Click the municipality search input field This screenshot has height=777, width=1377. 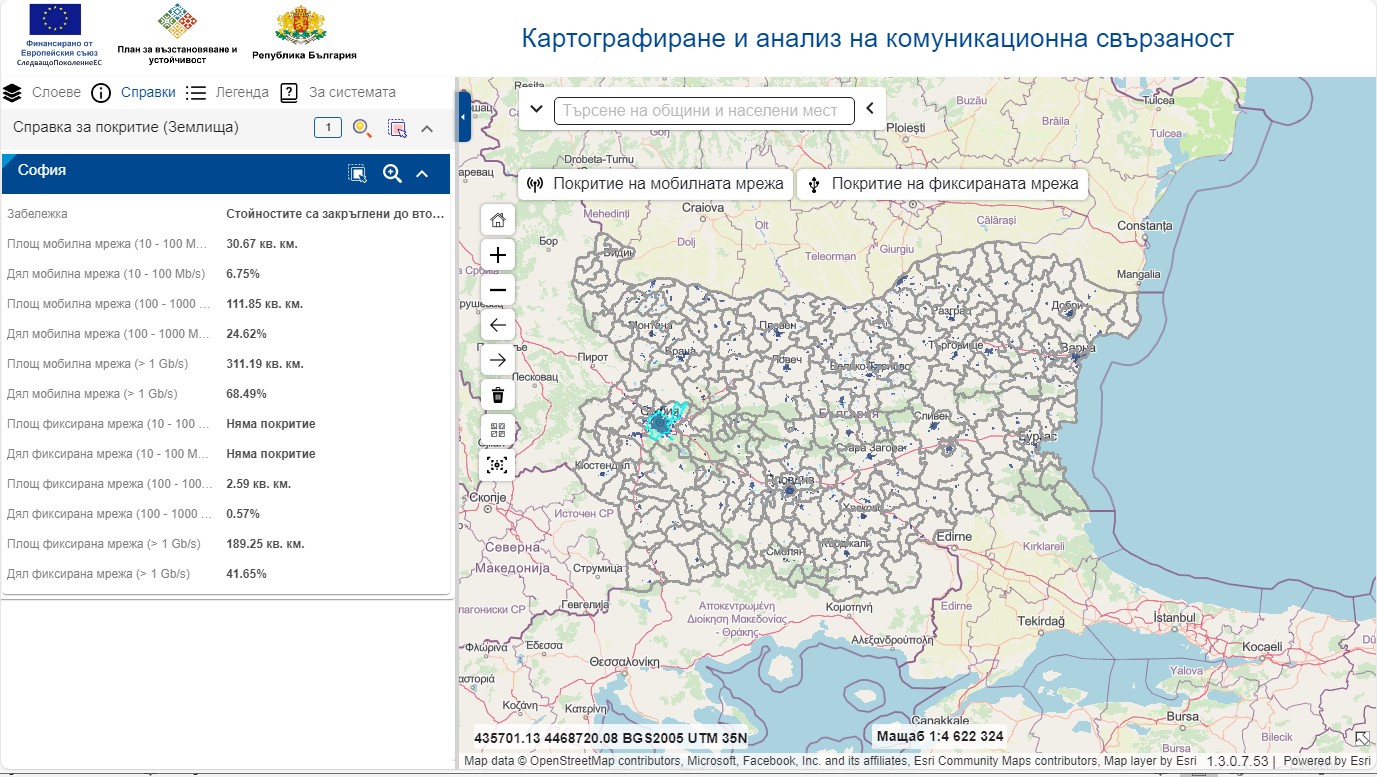coord(704,110)
